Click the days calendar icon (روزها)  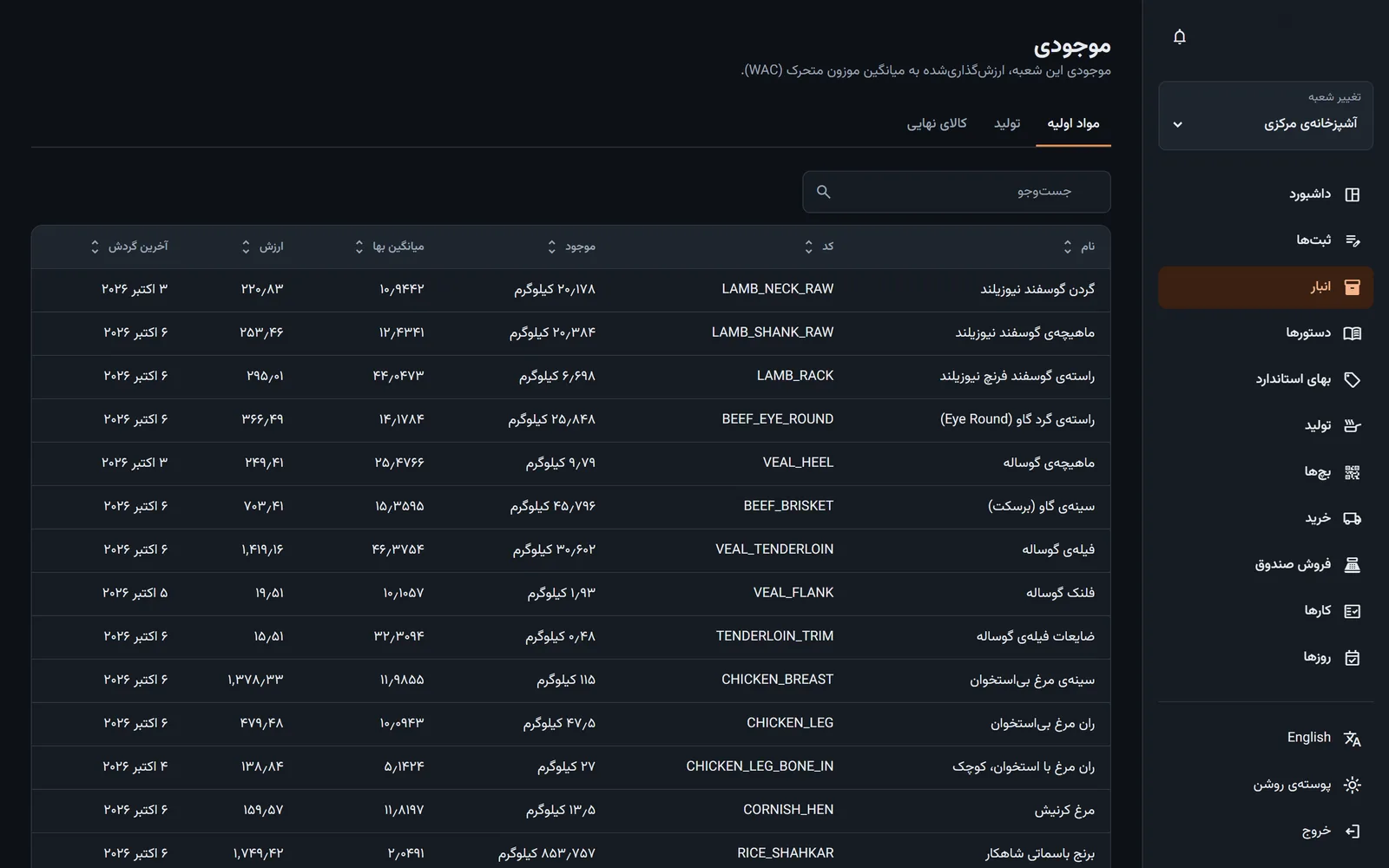click(x=1352, y=657)
